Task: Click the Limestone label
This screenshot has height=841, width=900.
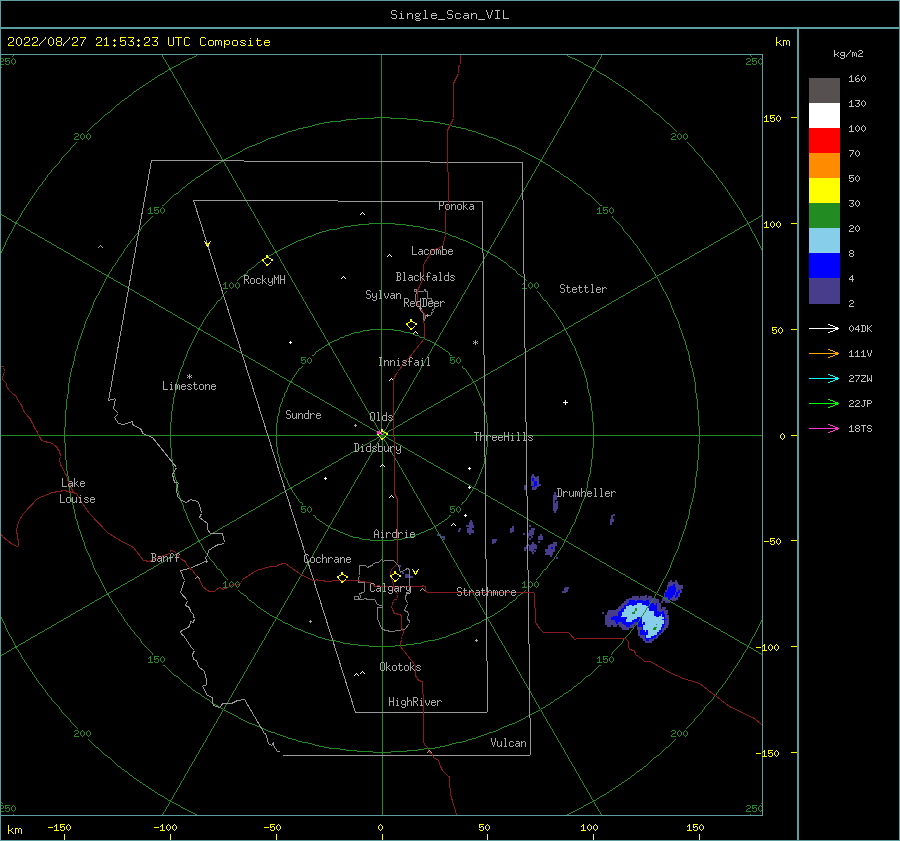Action: pyautogui.click(x=189, y=386)
